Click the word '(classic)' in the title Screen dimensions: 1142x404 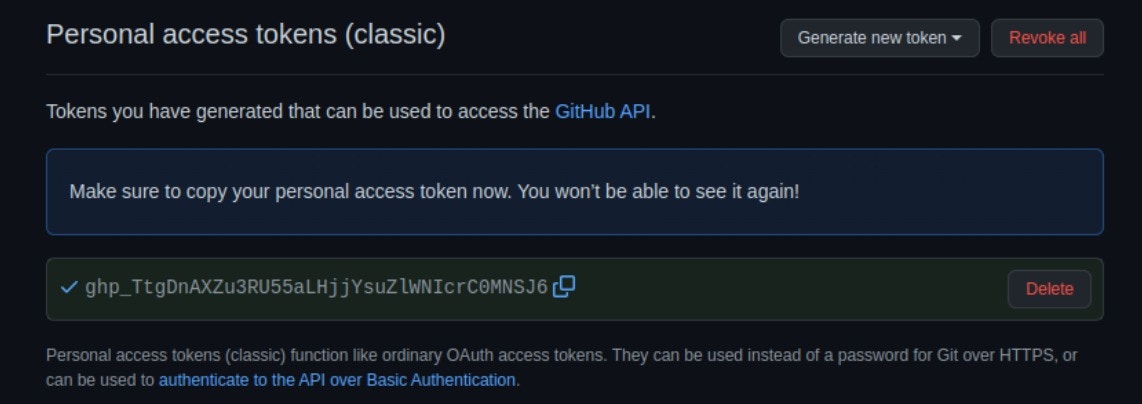[x=395, y=35]
